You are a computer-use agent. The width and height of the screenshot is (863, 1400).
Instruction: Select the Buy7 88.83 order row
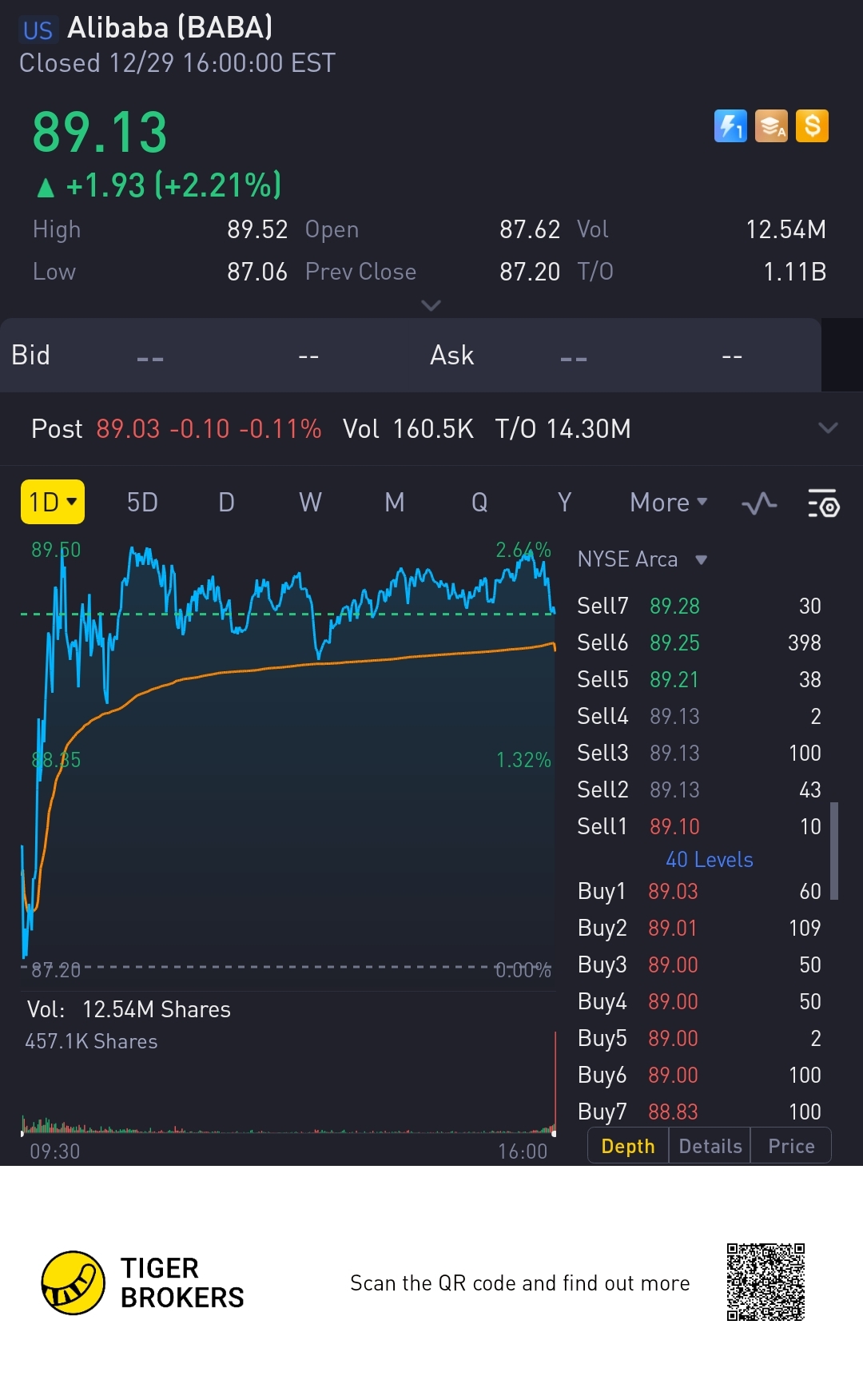click(699, 1112)
